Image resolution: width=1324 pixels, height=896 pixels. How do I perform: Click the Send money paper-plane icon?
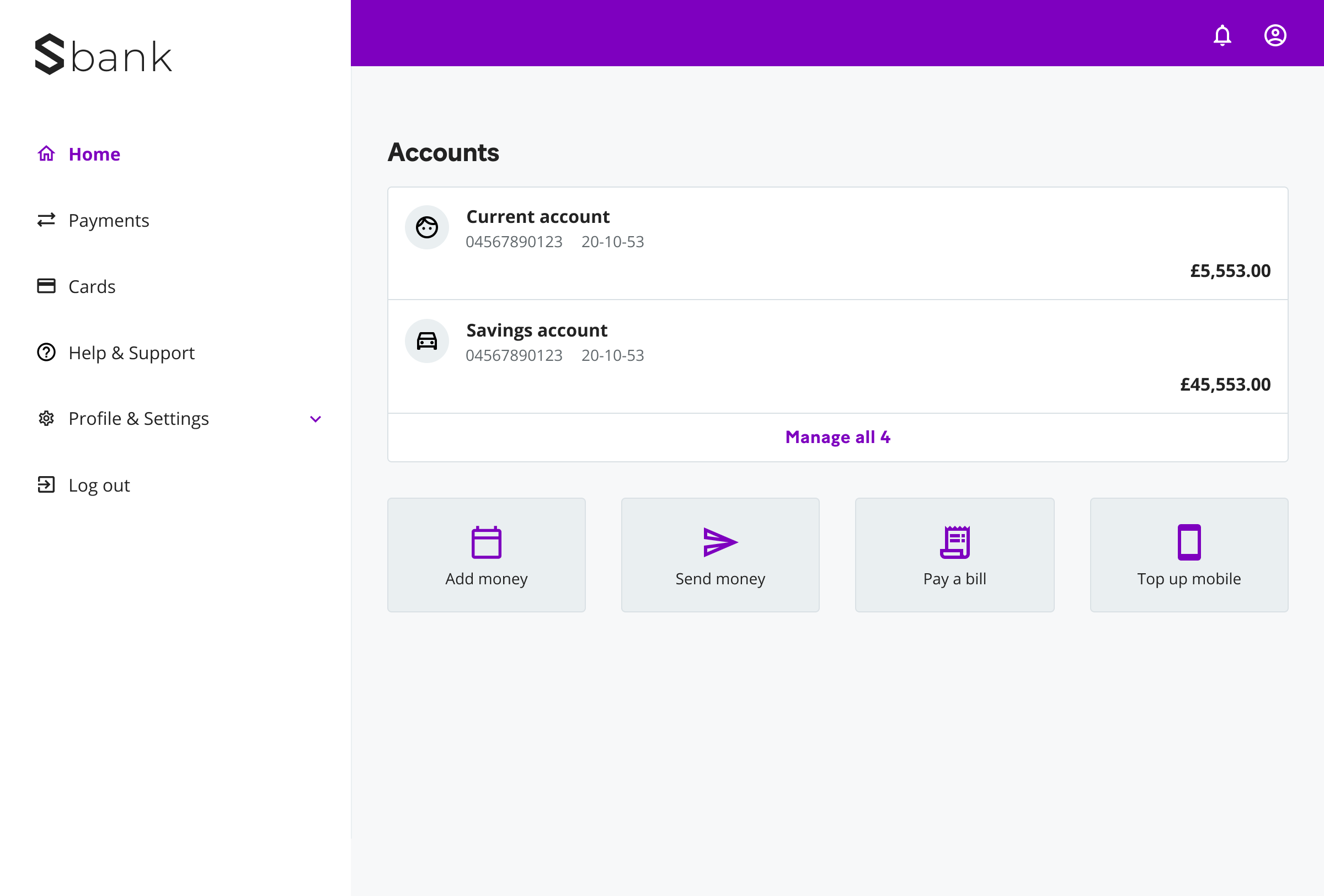[x=719, y=542]
